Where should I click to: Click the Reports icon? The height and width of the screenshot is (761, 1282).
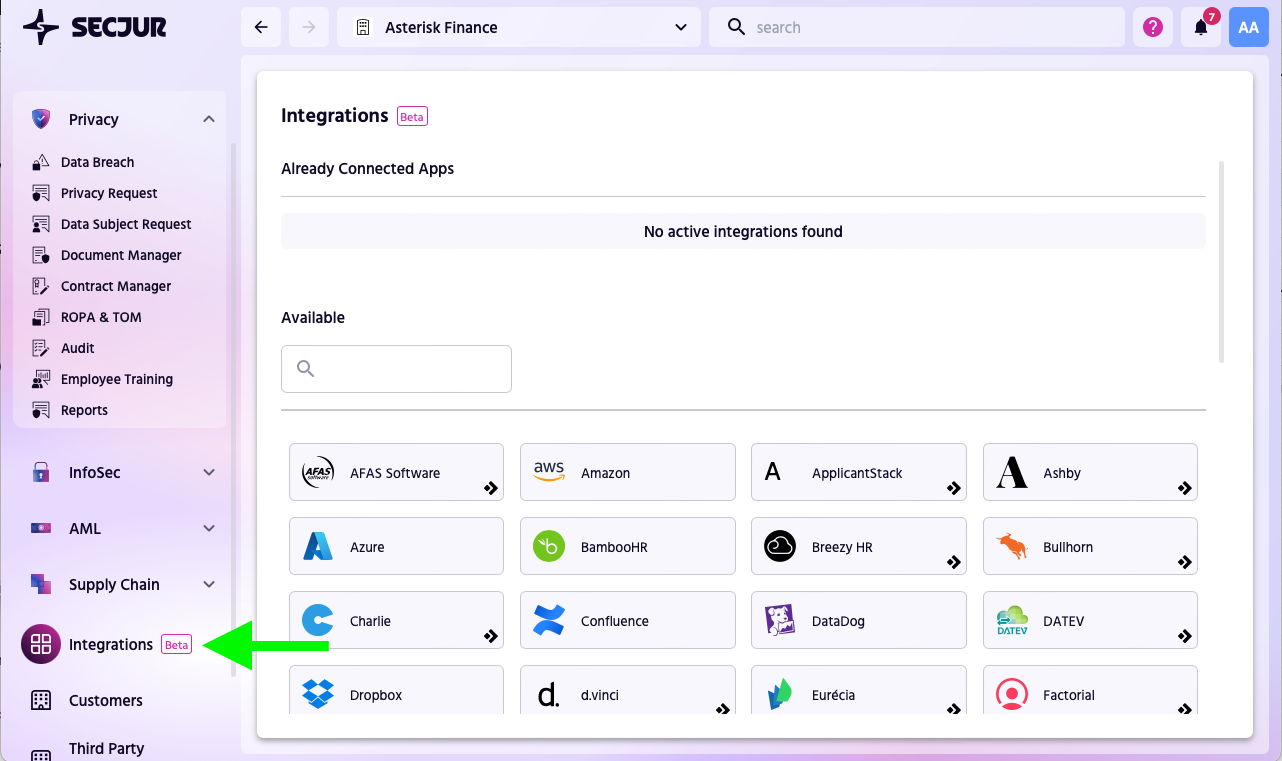(x=41, y=410)
